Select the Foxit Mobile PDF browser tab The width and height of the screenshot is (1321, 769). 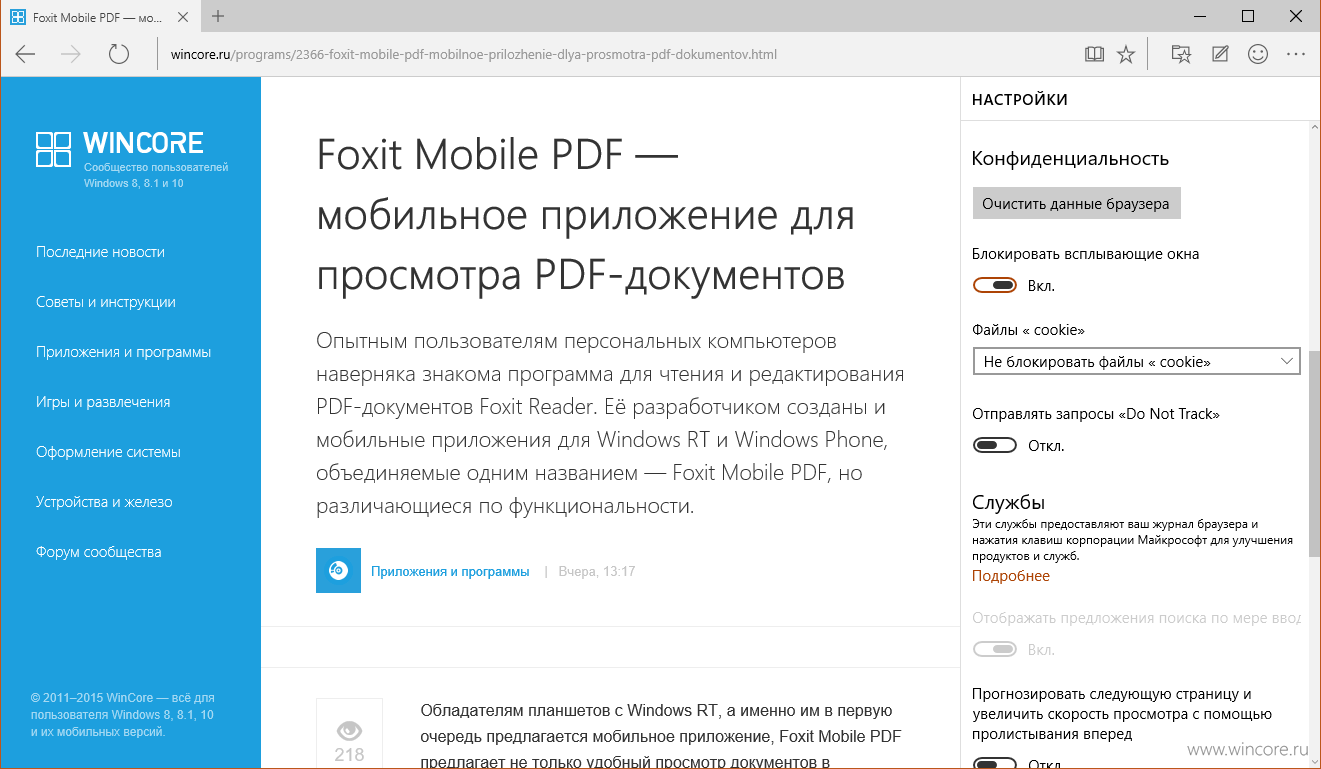tap(100, 17)
